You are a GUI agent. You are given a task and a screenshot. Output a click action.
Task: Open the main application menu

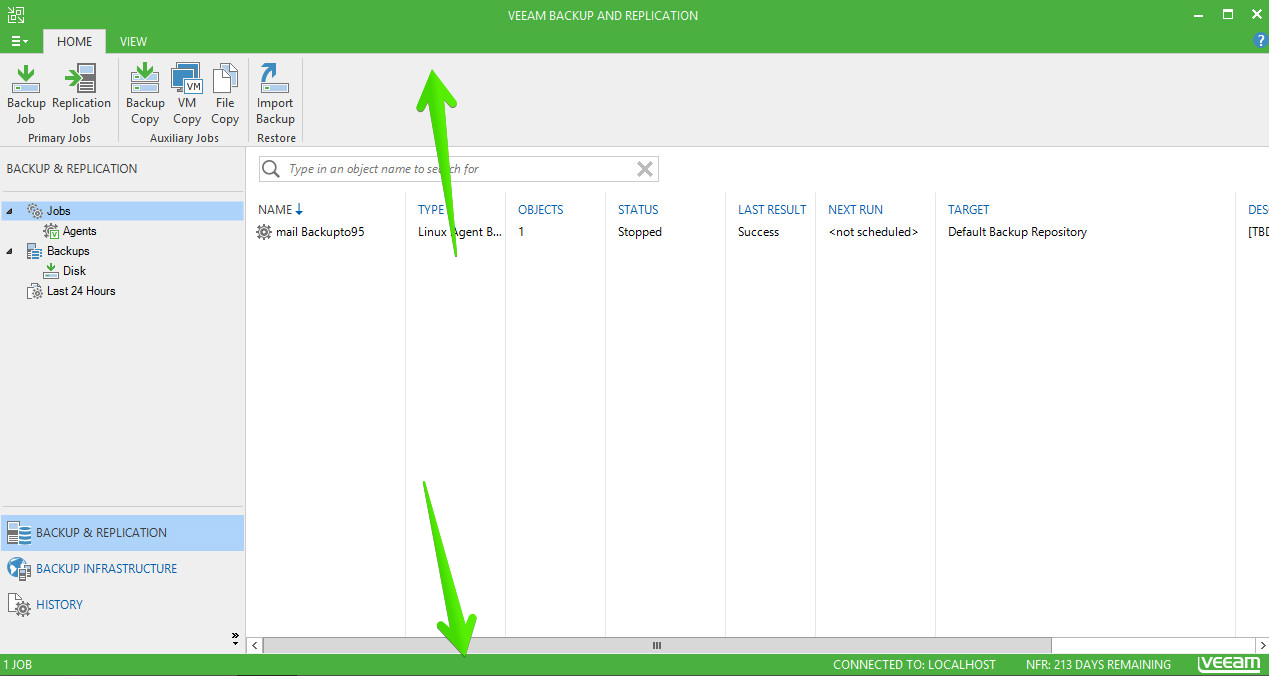19,41
